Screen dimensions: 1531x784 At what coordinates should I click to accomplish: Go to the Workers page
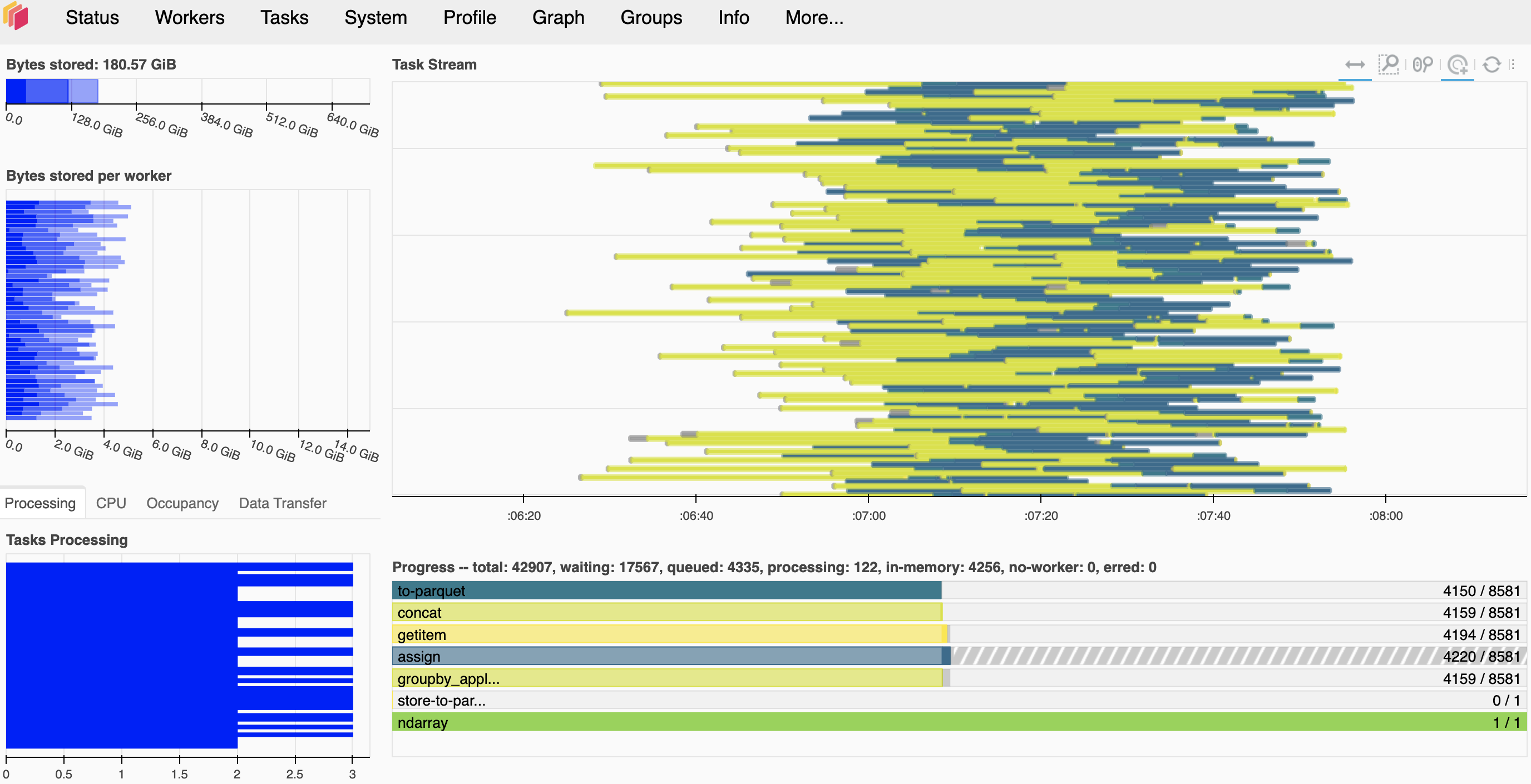[x=190, y=18]
